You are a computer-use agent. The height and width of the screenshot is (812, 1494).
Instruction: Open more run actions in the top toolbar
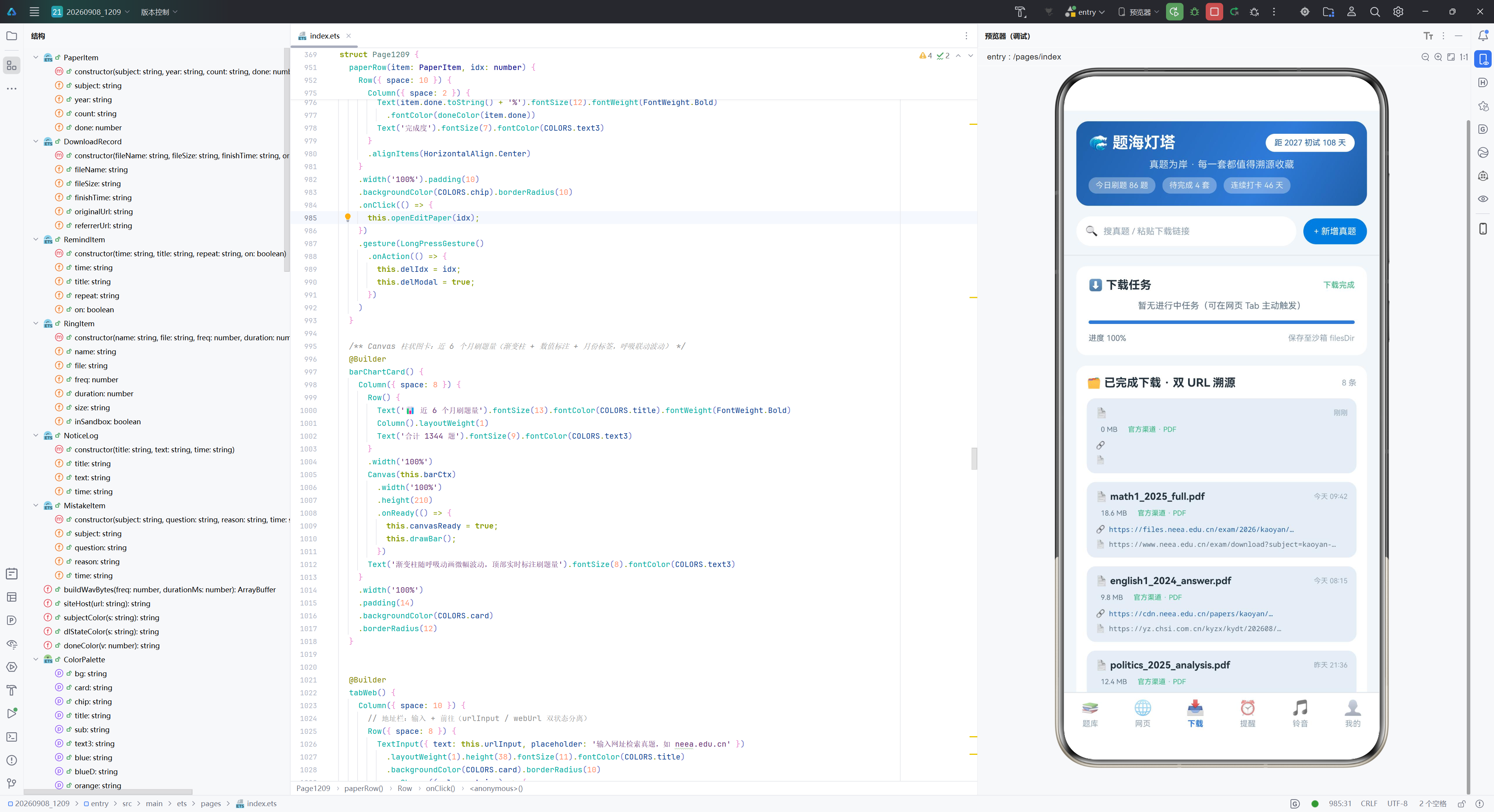point(1274,12)
